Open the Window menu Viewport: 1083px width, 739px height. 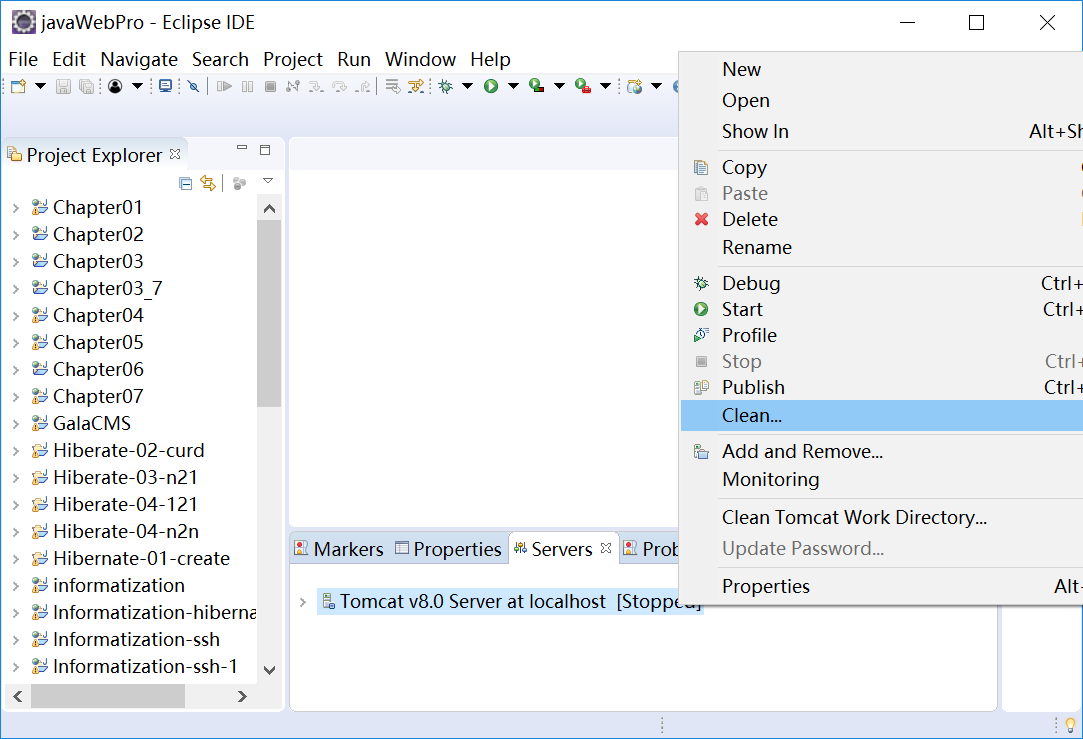(x=420, y=59)
